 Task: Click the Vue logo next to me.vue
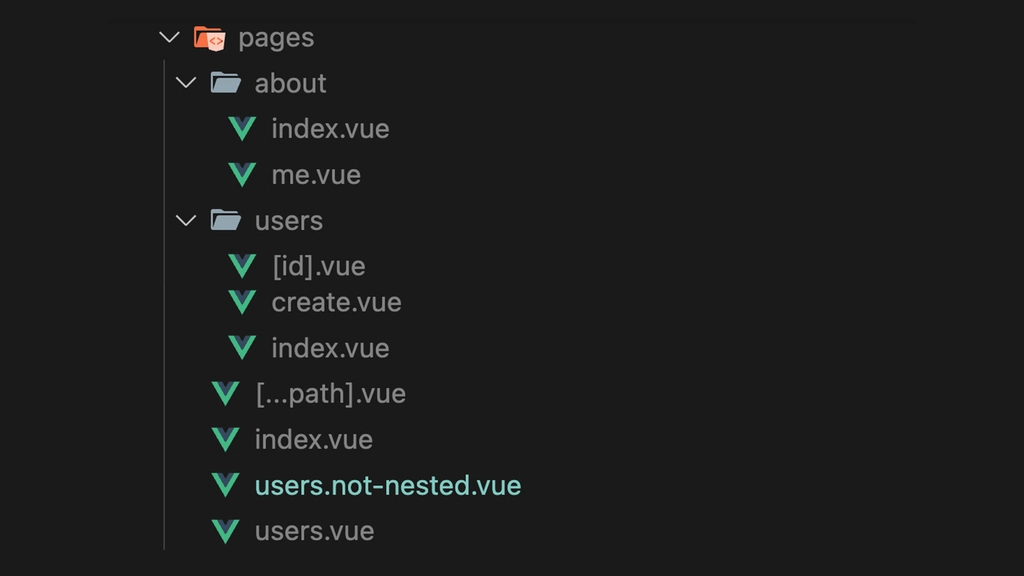point(240,174)
